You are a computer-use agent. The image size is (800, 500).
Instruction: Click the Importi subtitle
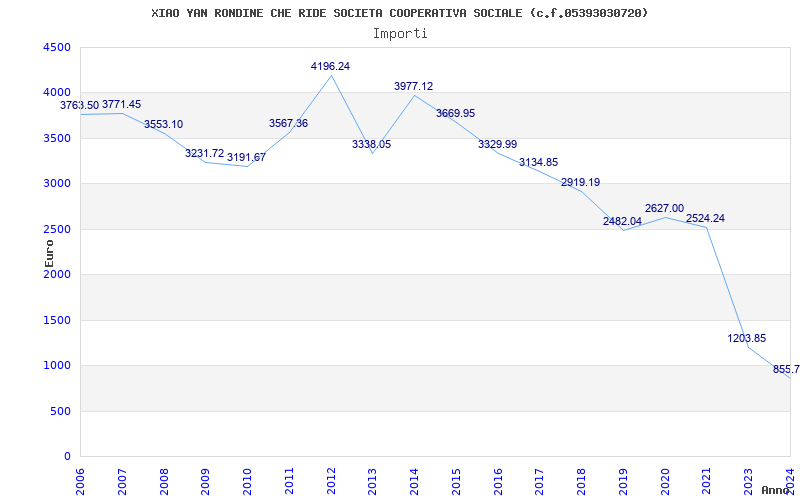[x=400, y=34]
